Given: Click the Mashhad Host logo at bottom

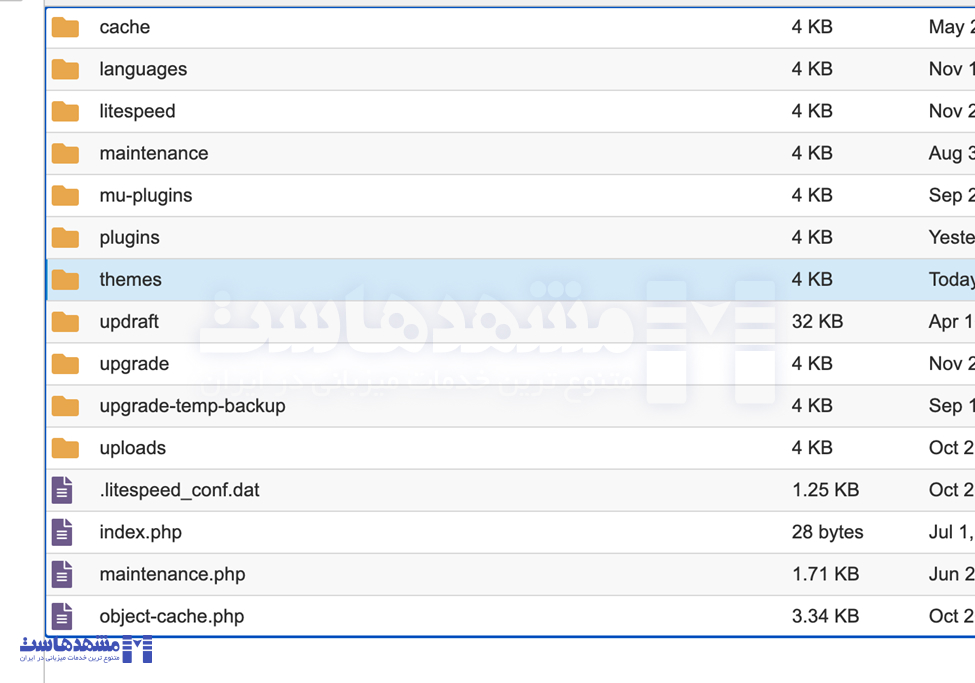Looking at the screenshot, I should (86, 648).
